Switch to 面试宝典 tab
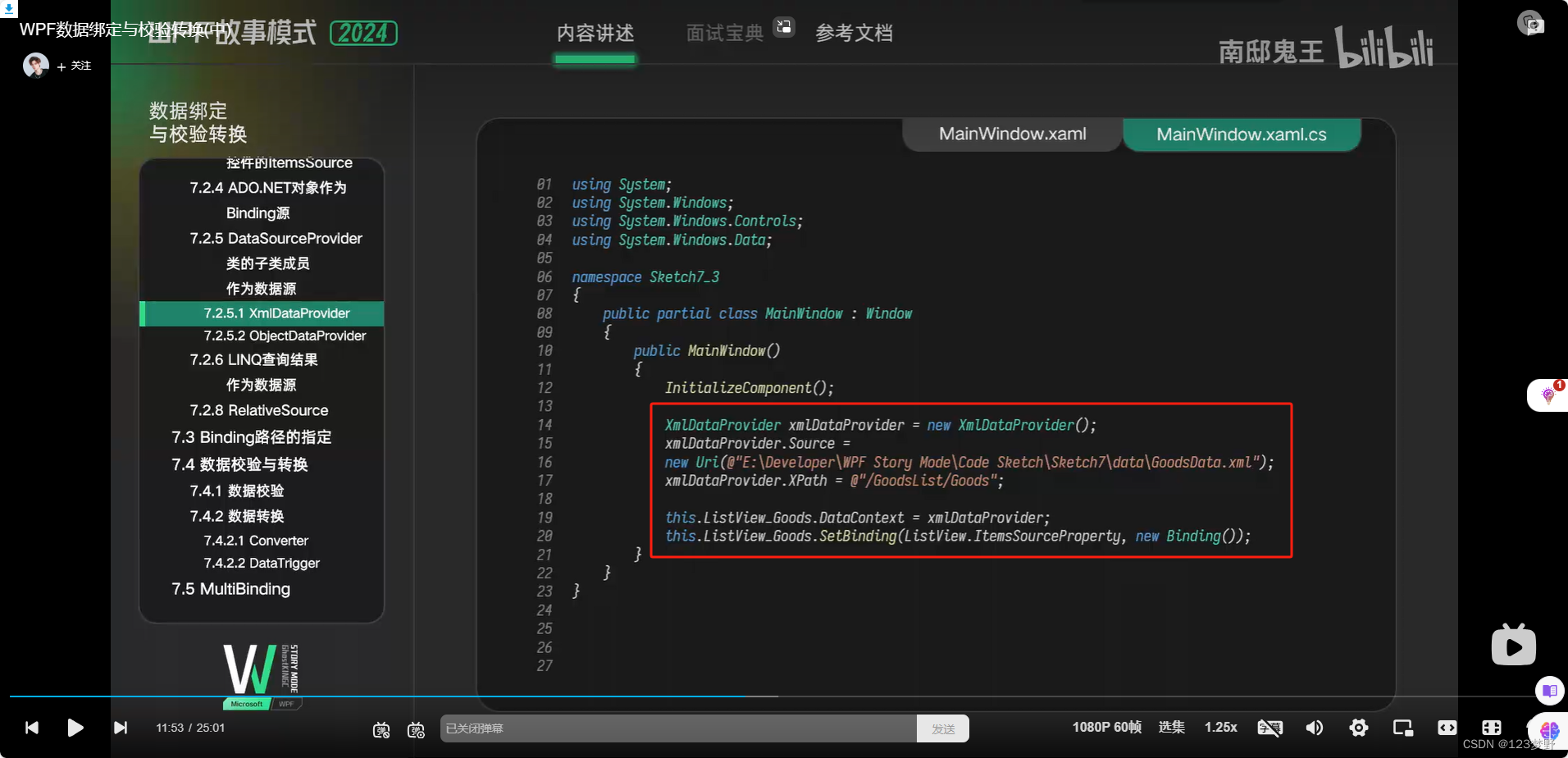The width and height of the screenshot is (1568, 758). (725, 34)
